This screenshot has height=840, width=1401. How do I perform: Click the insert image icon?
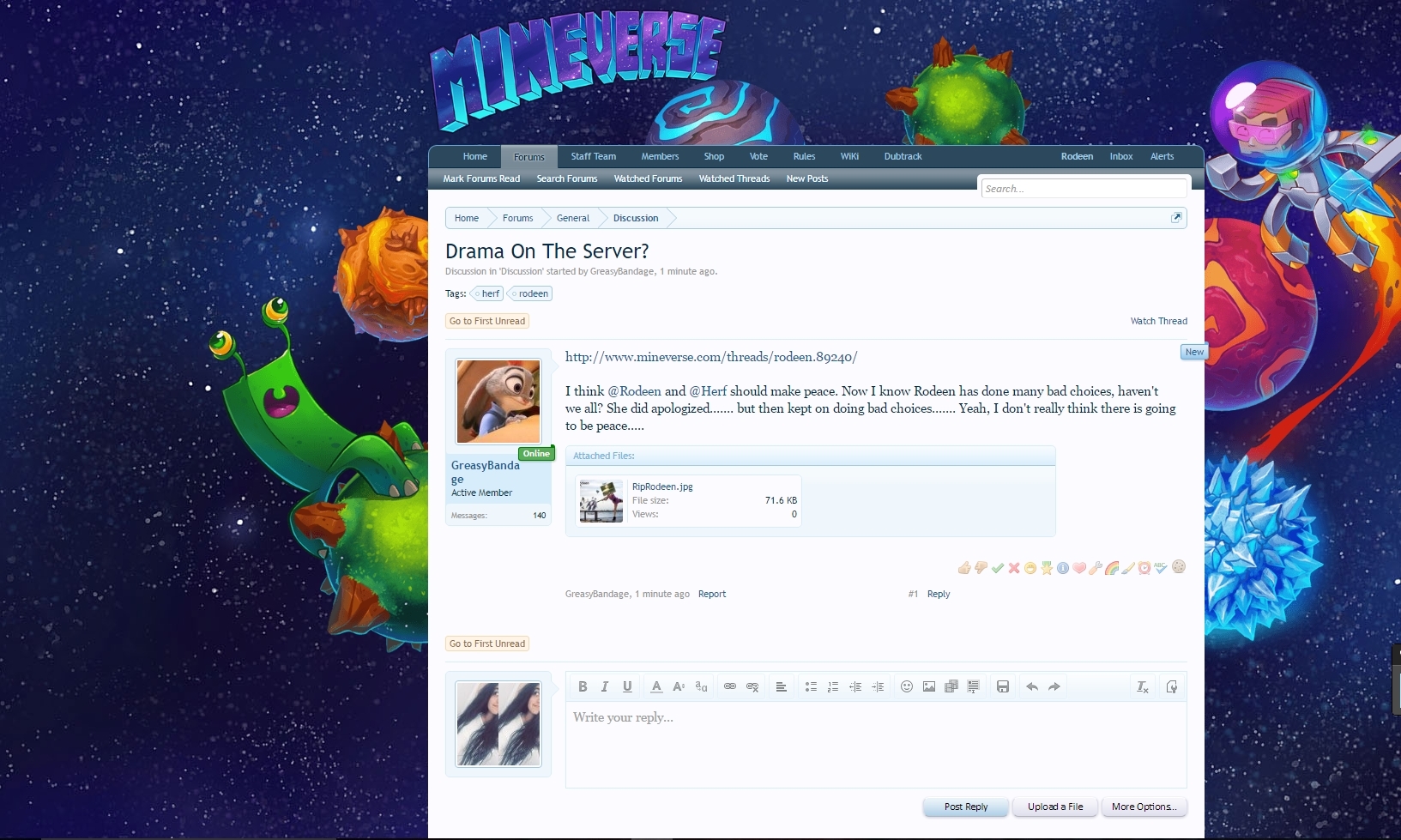tap(929, 686)
